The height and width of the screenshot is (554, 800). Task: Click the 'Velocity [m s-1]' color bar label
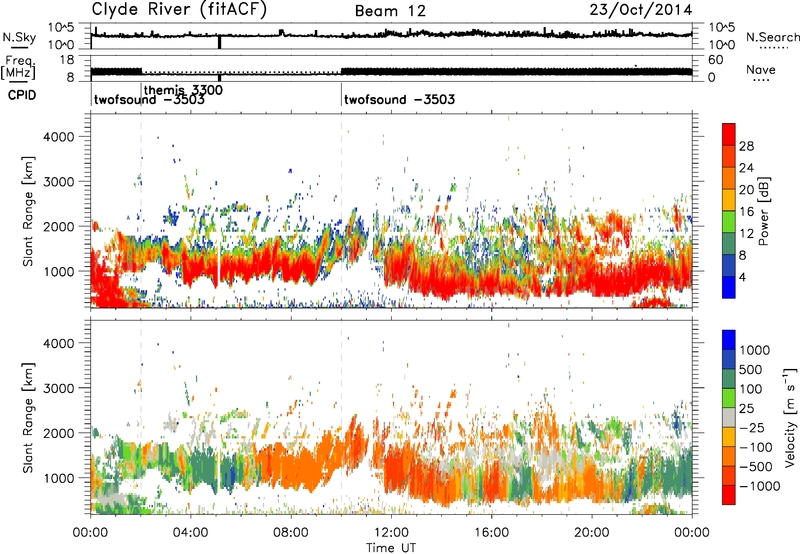coord(790,417)
